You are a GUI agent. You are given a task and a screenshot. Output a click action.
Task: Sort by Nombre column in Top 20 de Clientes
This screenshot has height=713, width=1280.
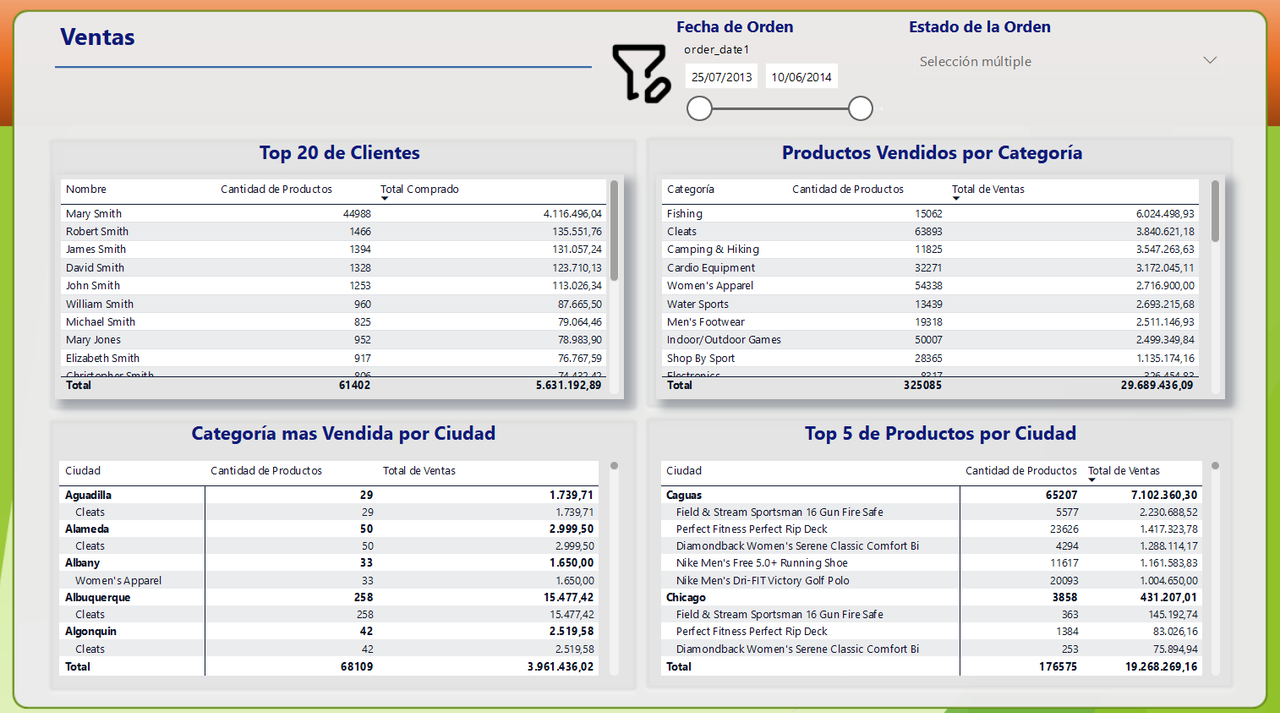tap(86, 189)
